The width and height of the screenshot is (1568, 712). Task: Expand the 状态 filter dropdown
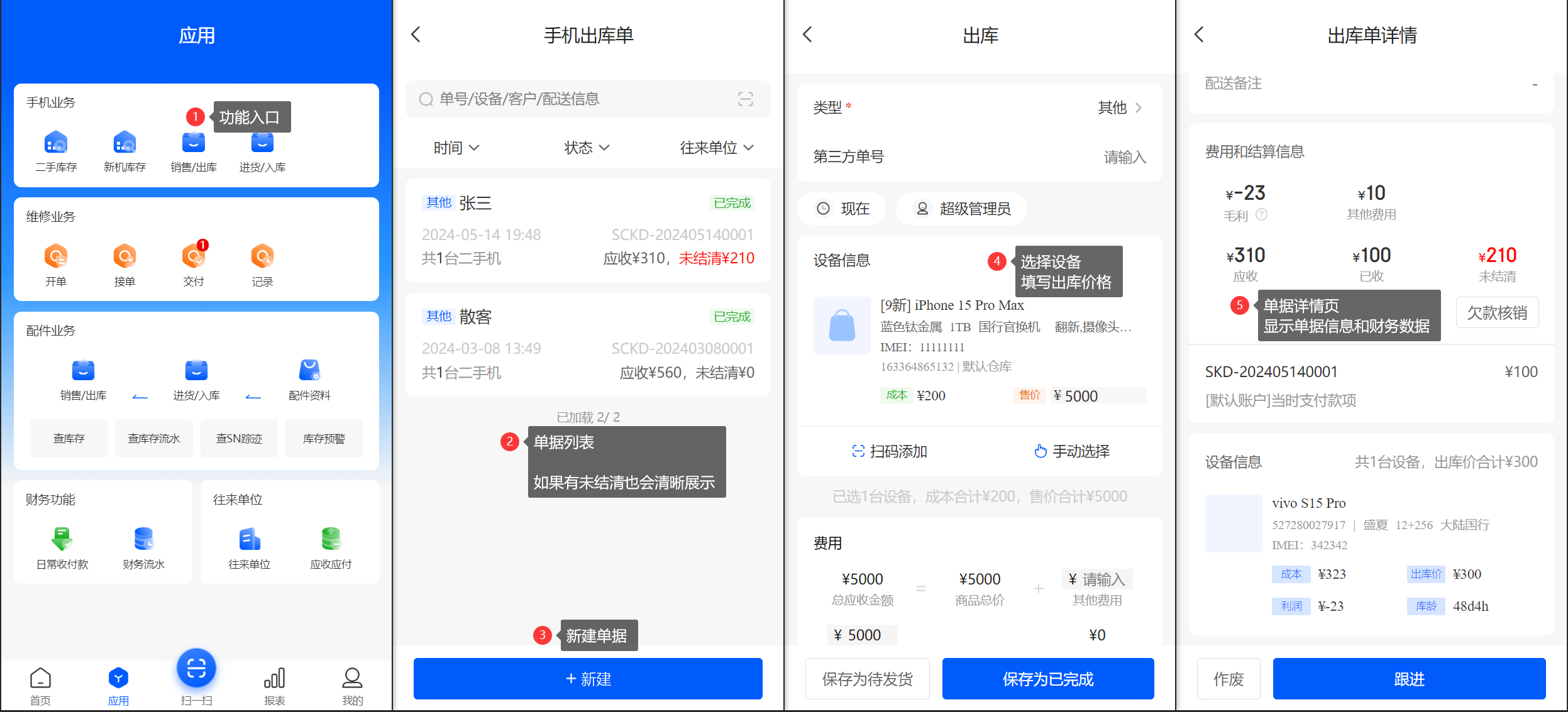coord(587,148)
